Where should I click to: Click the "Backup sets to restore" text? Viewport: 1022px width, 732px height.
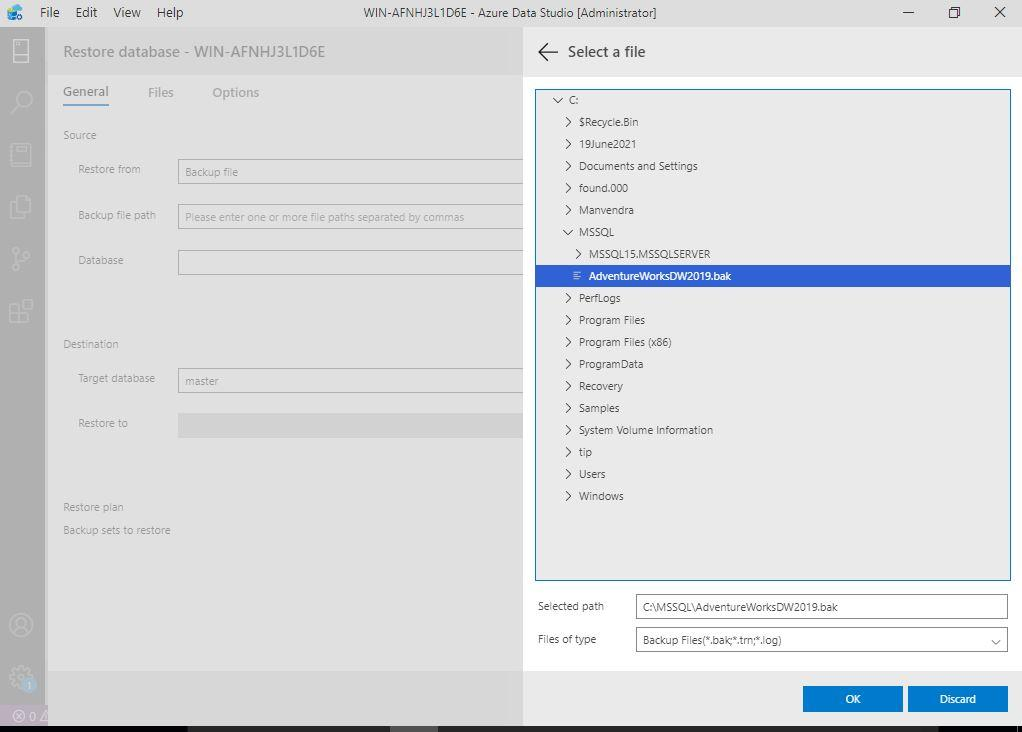117,530
